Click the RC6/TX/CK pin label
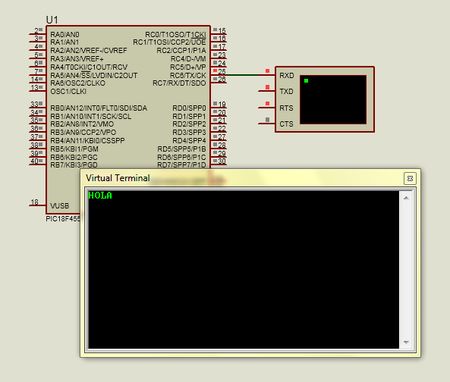 point(188,75)
